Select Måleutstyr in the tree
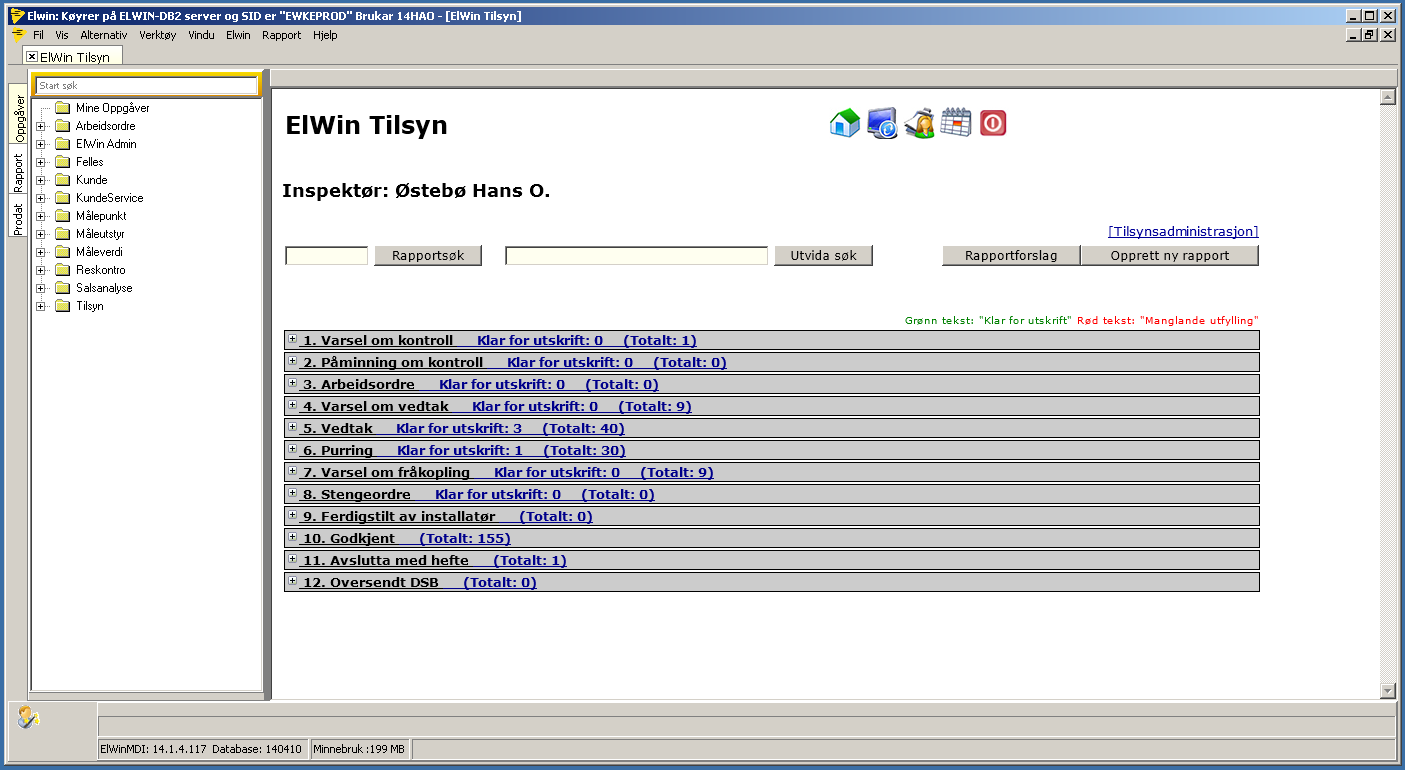The width and height of the screenshot is (1405, 770). tap(100, 234)
